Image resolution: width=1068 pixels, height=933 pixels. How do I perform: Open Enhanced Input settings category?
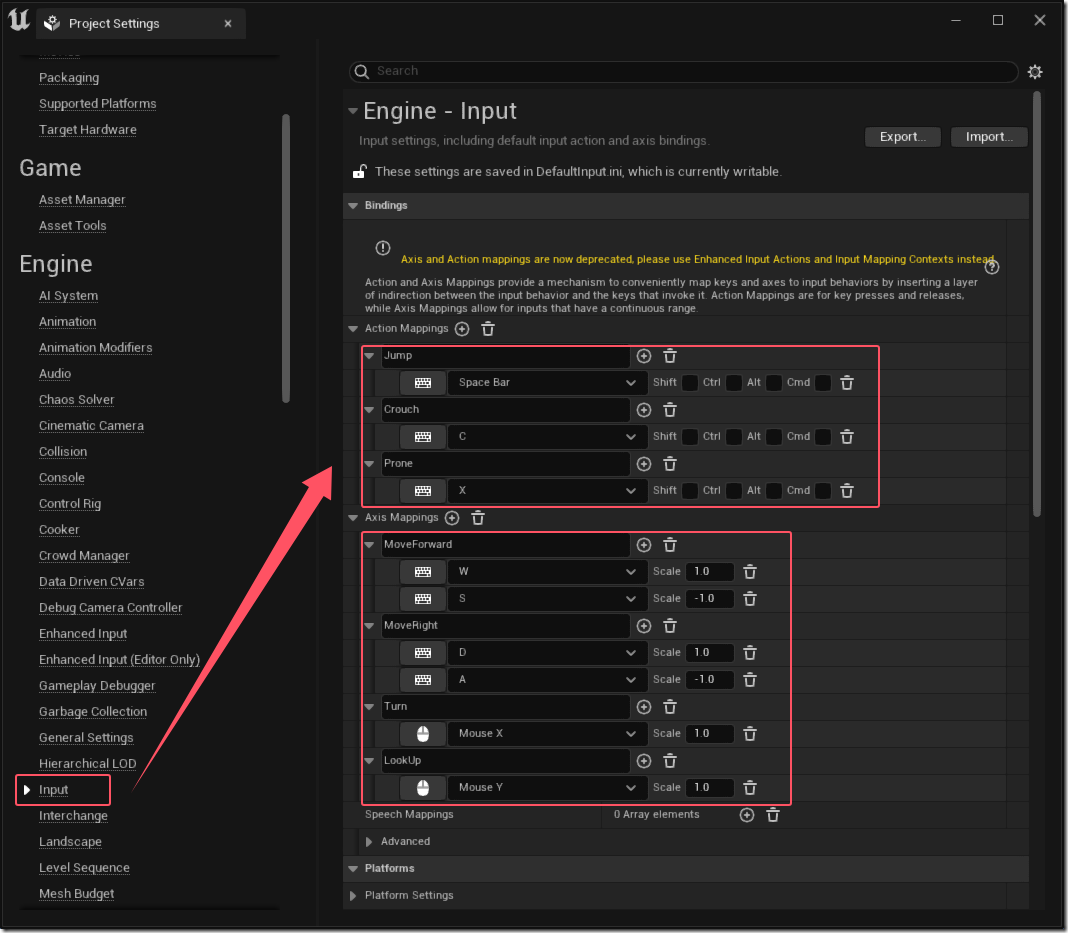coord(83,634)
